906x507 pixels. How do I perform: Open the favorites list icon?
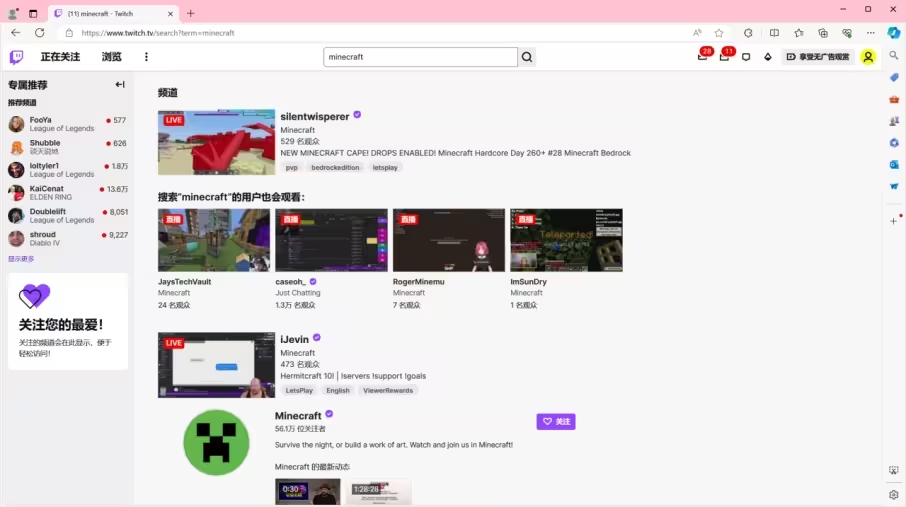[799, 33]
